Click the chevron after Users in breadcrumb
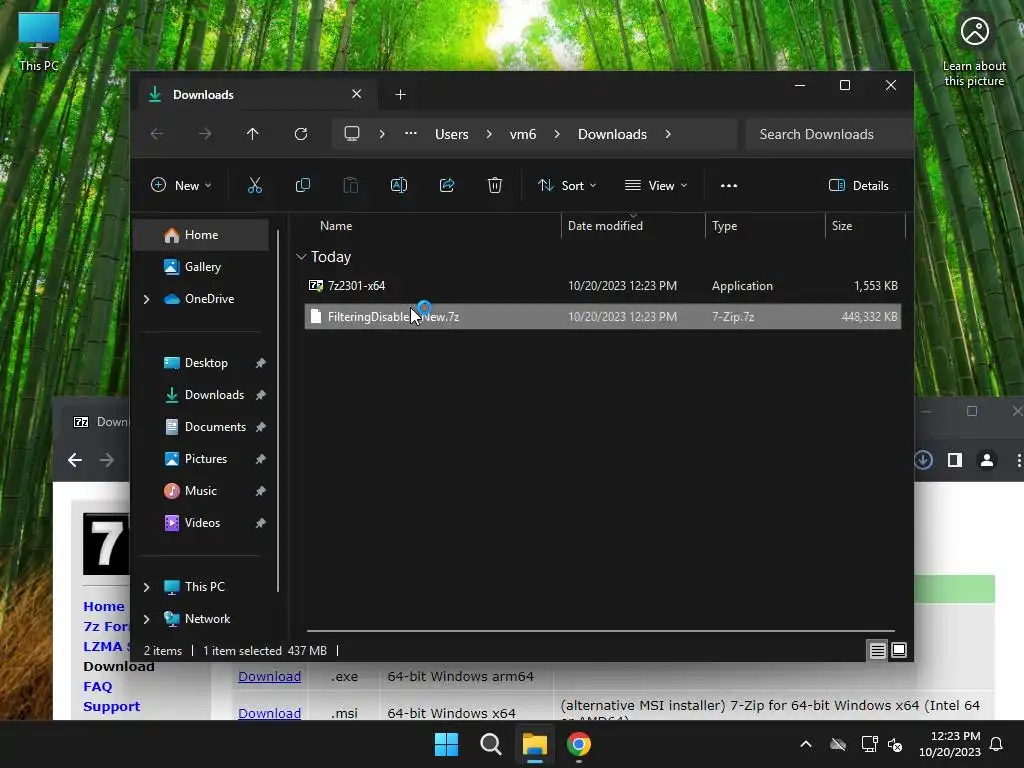The width and height of the screenshot is (1024, 768). 488,134
